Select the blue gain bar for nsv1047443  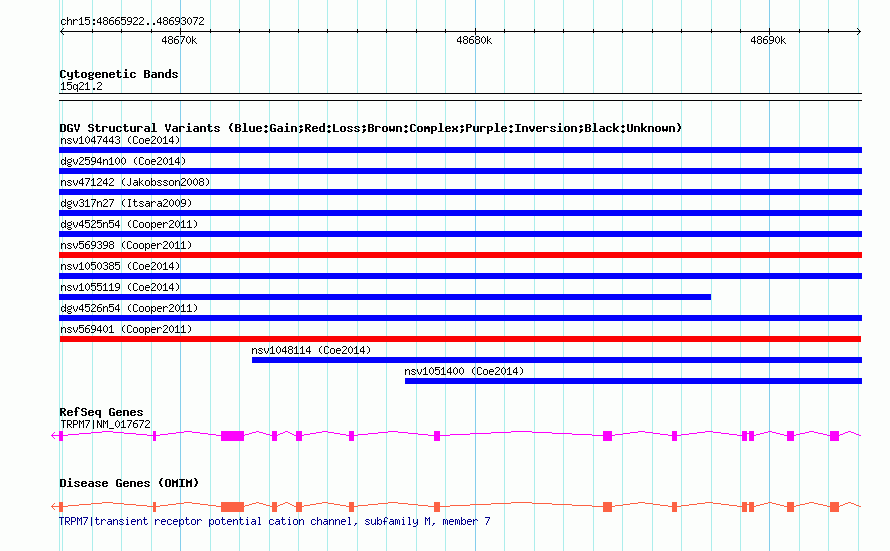[460, 150]
